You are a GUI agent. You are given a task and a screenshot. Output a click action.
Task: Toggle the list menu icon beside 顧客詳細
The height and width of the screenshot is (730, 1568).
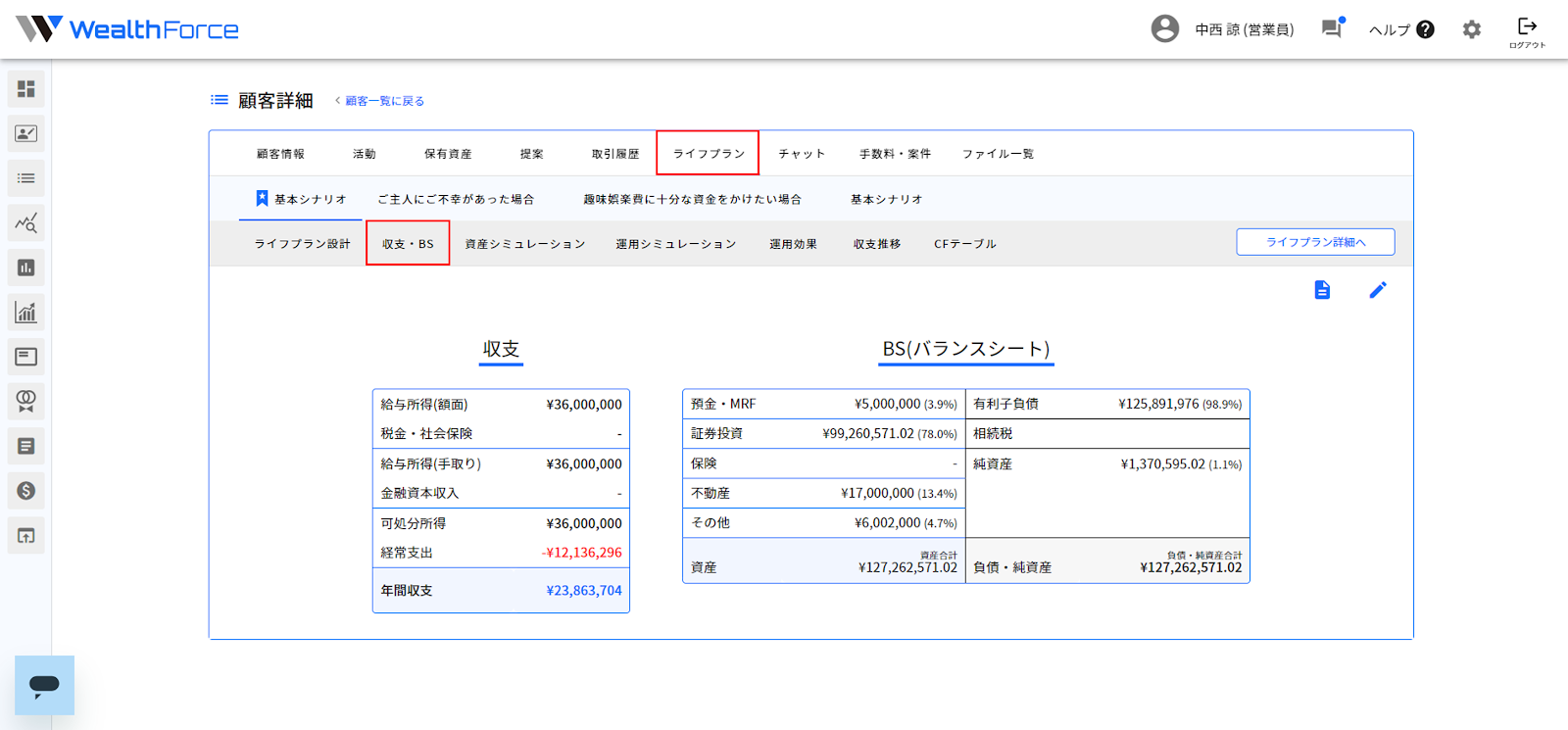[x=220, y=100]
